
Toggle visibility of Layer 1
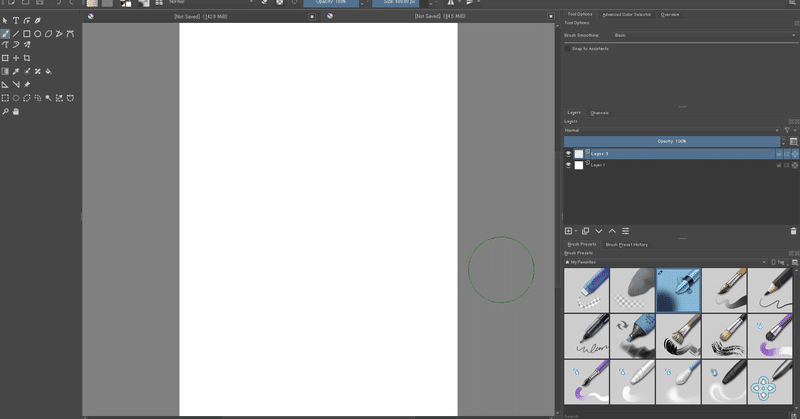tap(568, 165)
